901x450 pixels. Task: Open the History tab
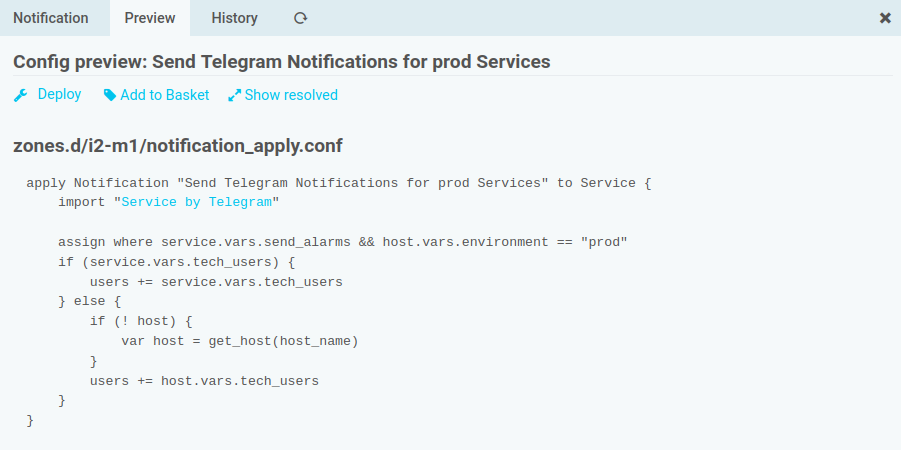[234, 18]
